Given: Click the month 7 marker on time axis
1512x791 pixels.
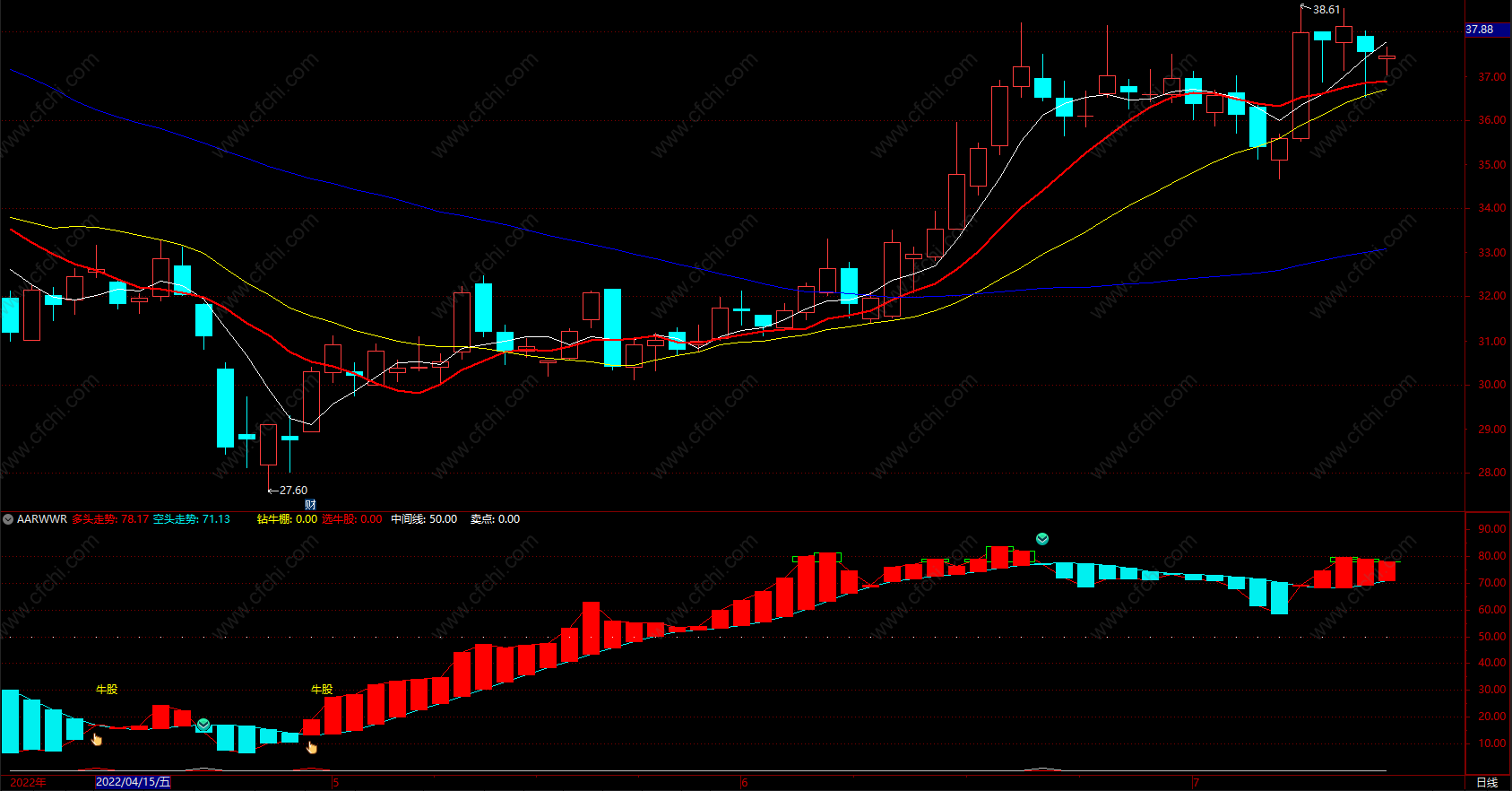Looking at the screenshot, I should (x=1196, y=783).
